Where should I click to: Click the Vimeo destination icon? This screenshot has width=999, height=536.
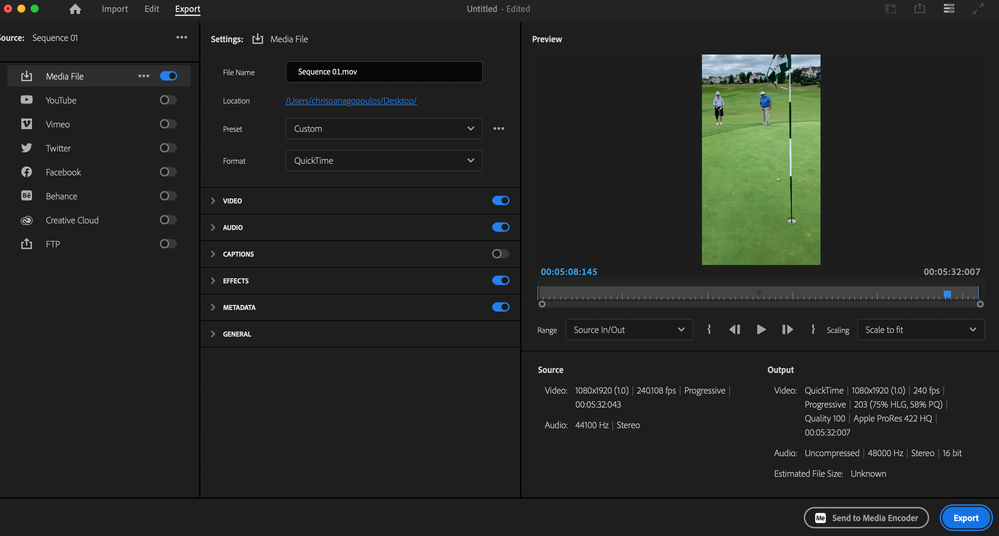pyautogui.click(x=26, y=124)
